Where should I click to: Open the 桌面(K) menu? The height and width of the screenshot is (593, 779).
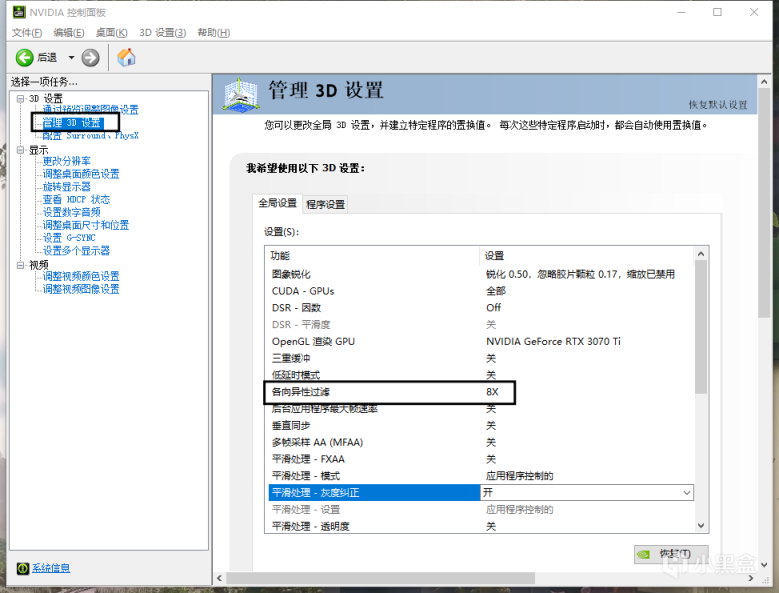(x=111, y=33)
